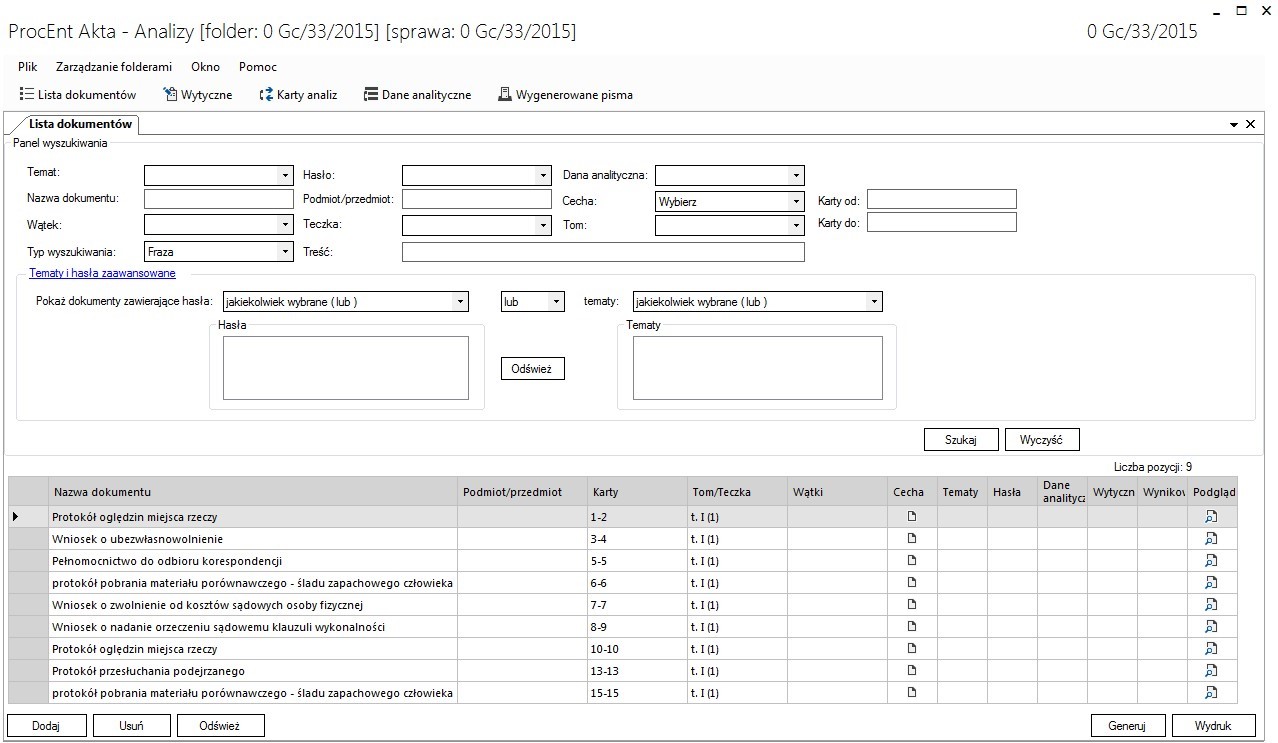1278x743 pixels.
Task: Preview document with Karty 15-15
Action: click(1211, 693)
